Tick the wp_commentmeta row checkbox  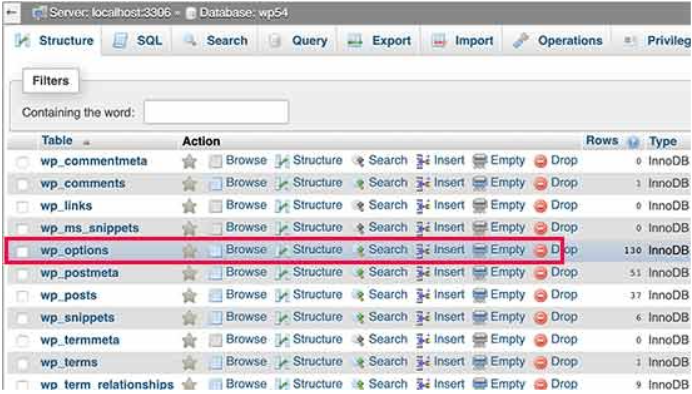(x=22, y=162)
